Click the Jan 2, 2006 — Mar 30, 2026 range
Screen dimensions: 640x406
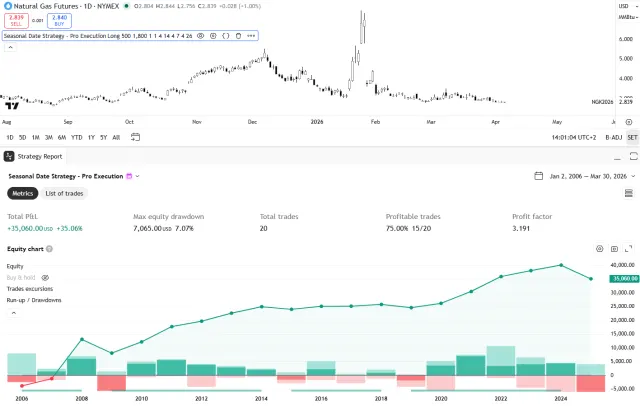point(588,176)
